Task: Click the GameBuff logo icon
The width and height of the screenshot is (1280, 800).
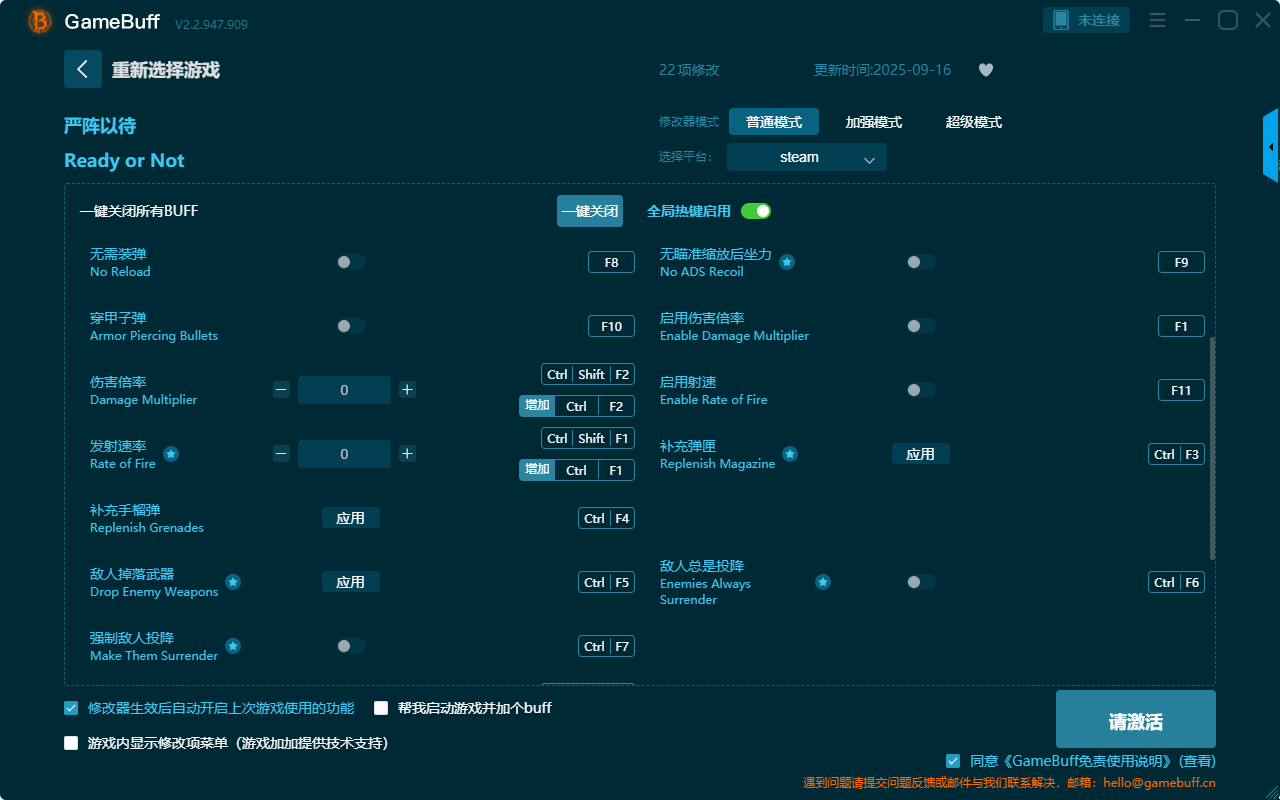Action: click(40, 21)
